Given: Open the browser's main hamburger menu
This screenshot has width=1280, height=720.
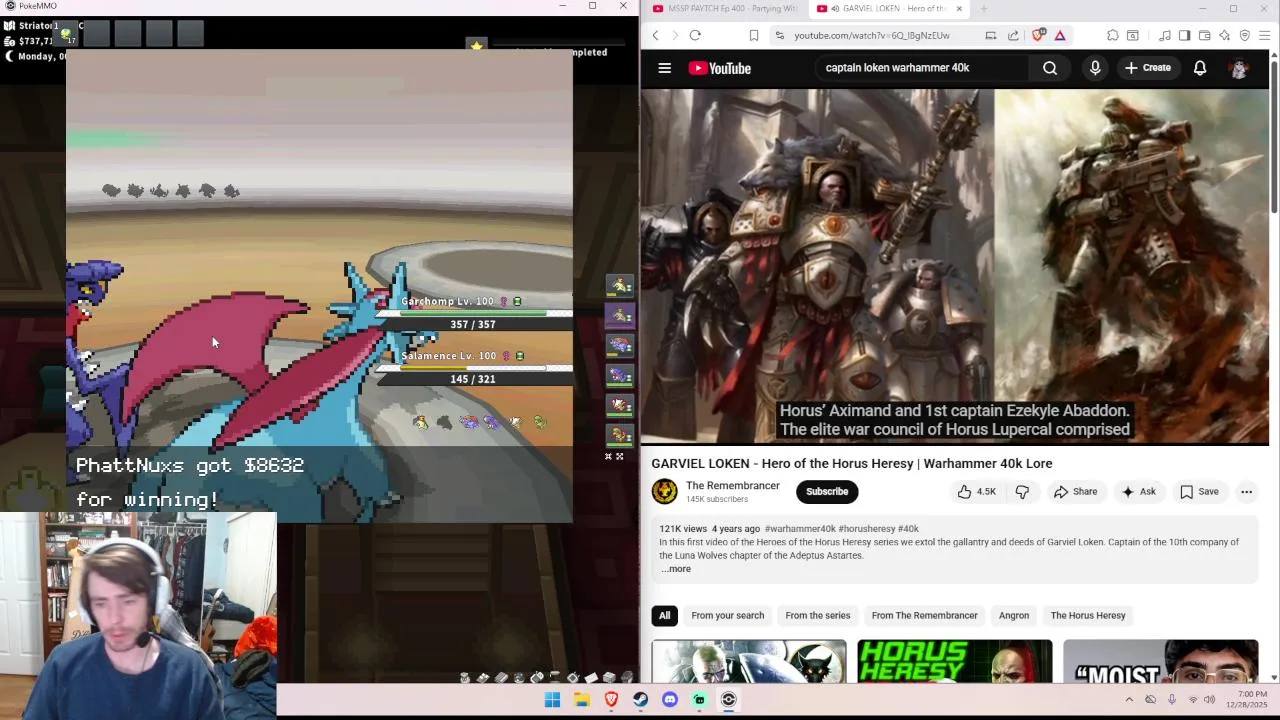Looking at the screenshot, I should (x=1265, y=35).
